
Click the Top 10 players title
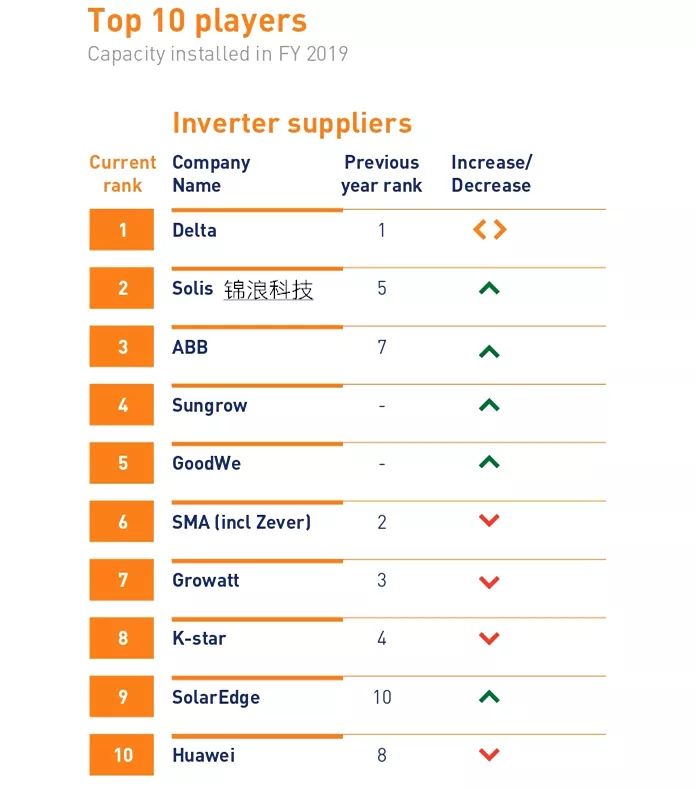pyautogui.click(x=197, y=20)
